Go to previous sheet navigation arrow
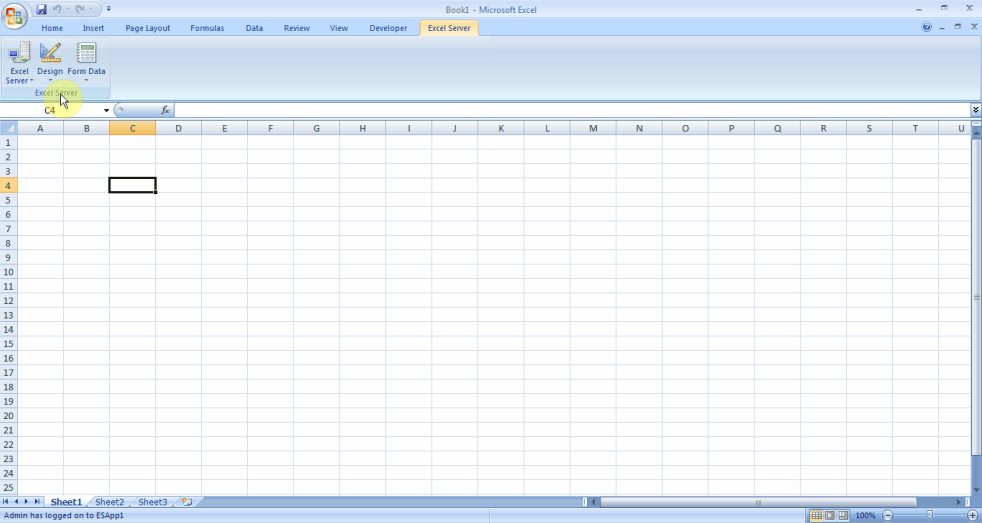The image size is (982, 523). coord(16,502)
